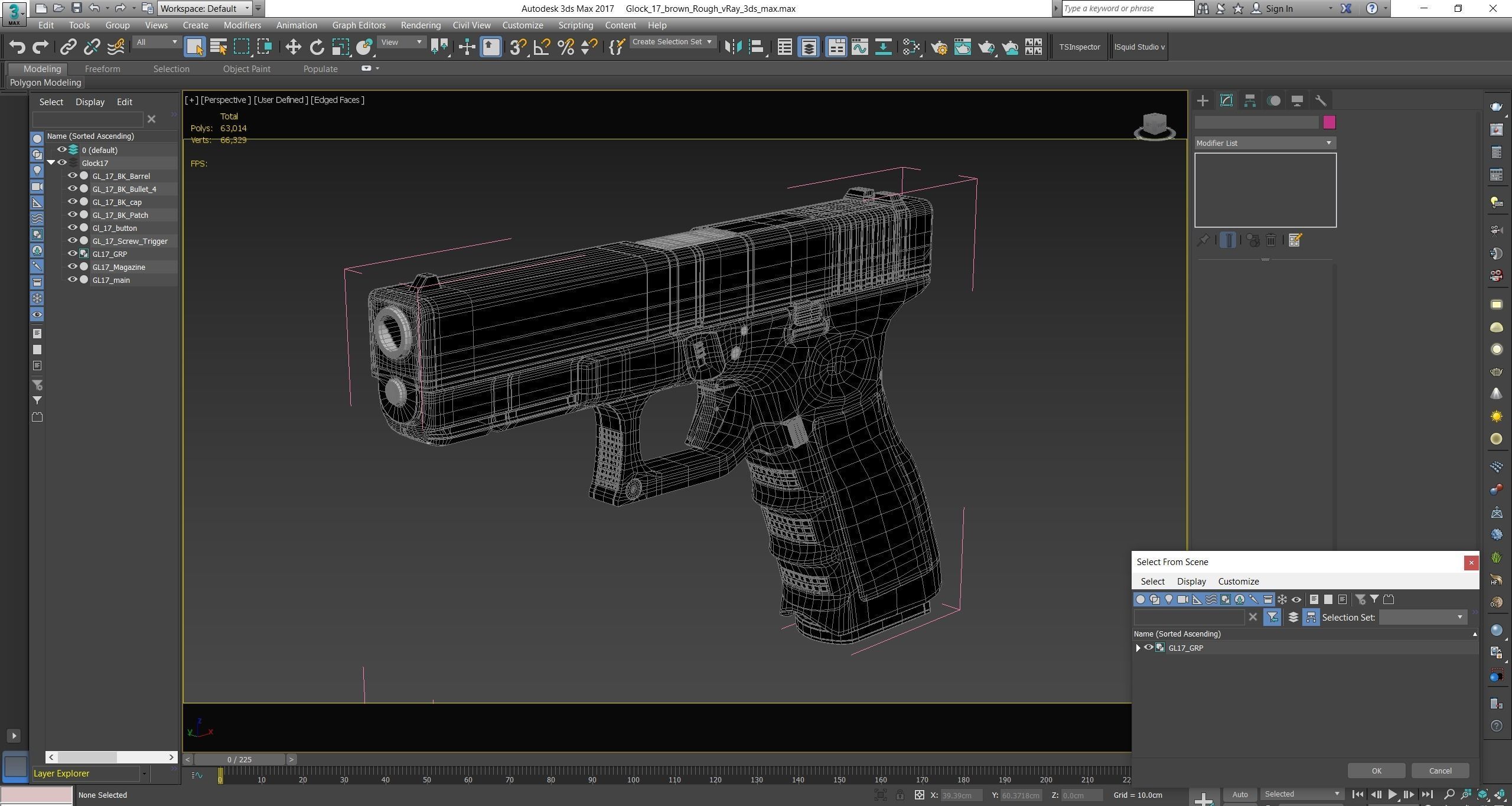Hide GL17_main with its eye icon

coord(73,280)
